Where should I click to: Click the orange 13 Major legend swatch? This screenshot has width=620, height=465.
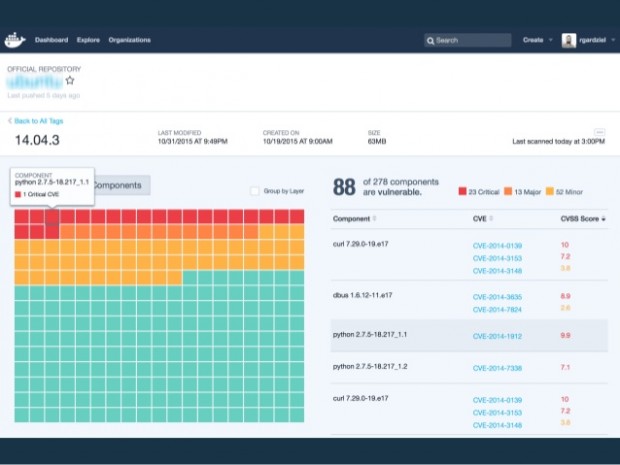click(508, 191)
